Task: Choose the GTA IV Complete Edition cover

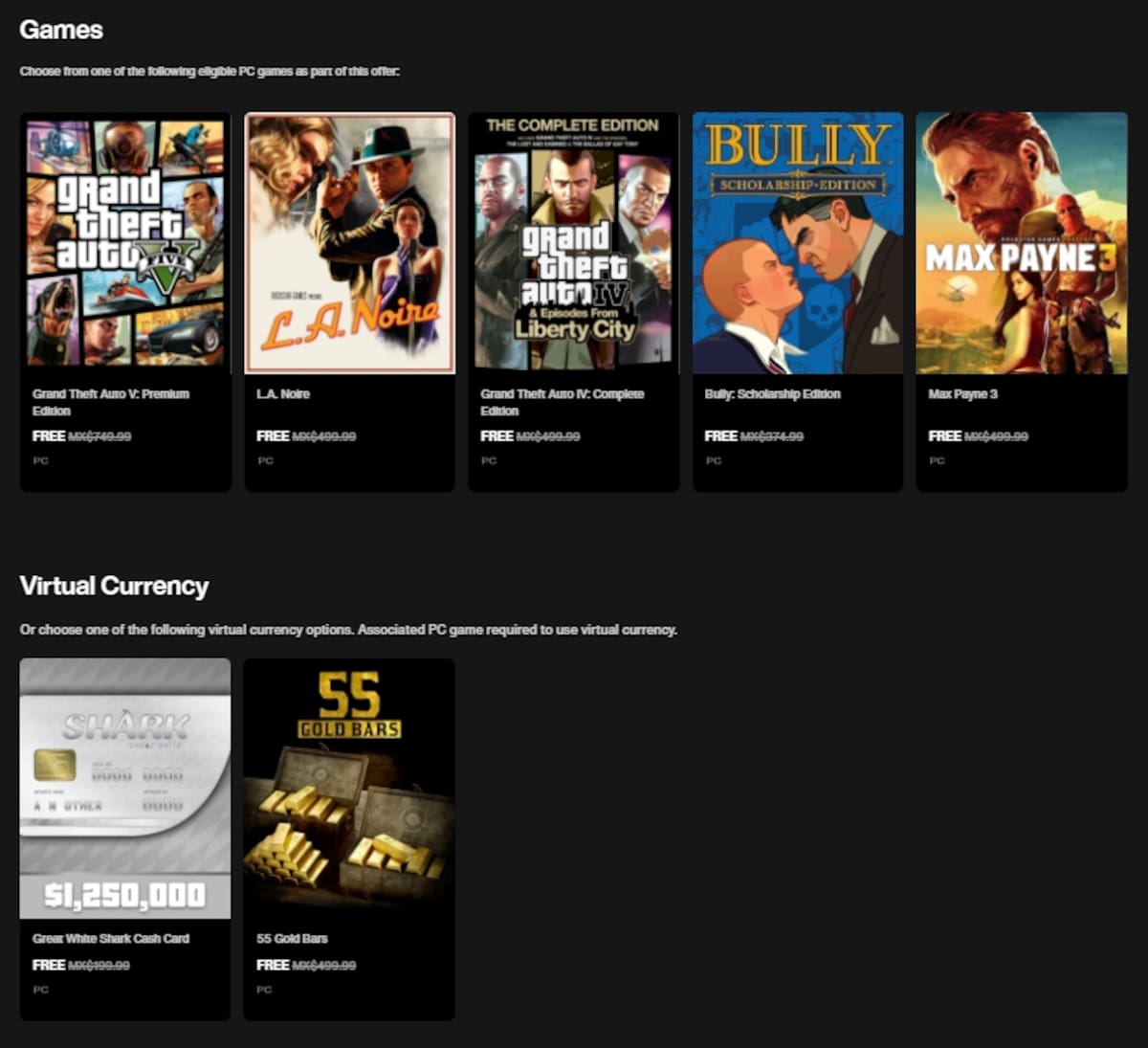Action: point(573,243)
